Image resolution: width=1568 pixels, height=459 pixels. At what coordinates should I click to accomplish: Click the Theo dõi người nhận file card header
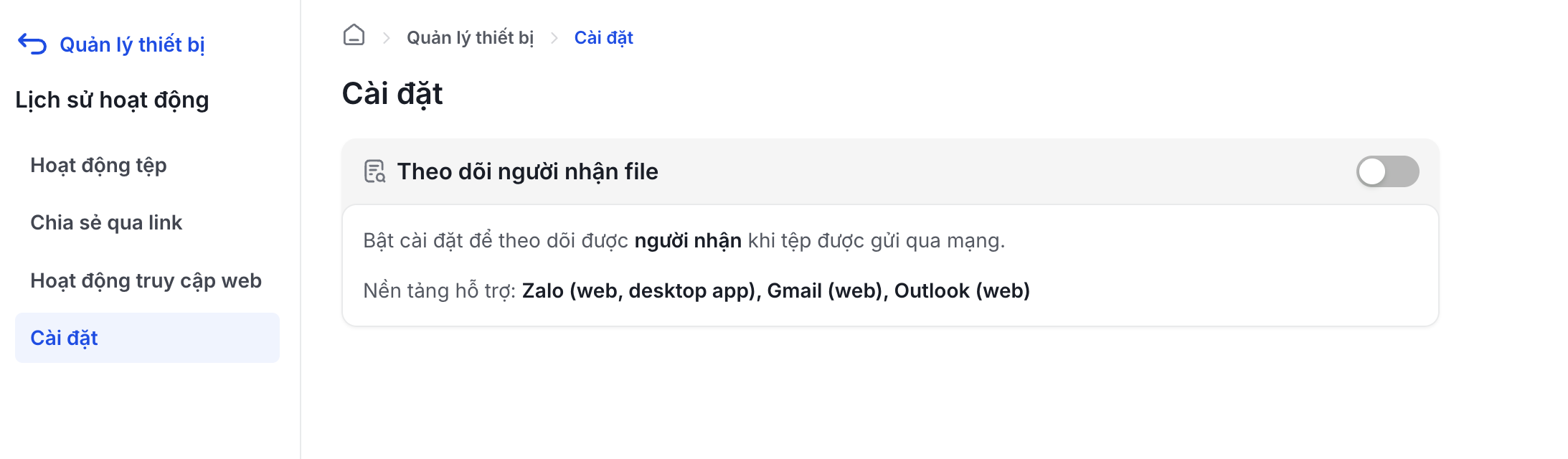click(x=529, y=171)
